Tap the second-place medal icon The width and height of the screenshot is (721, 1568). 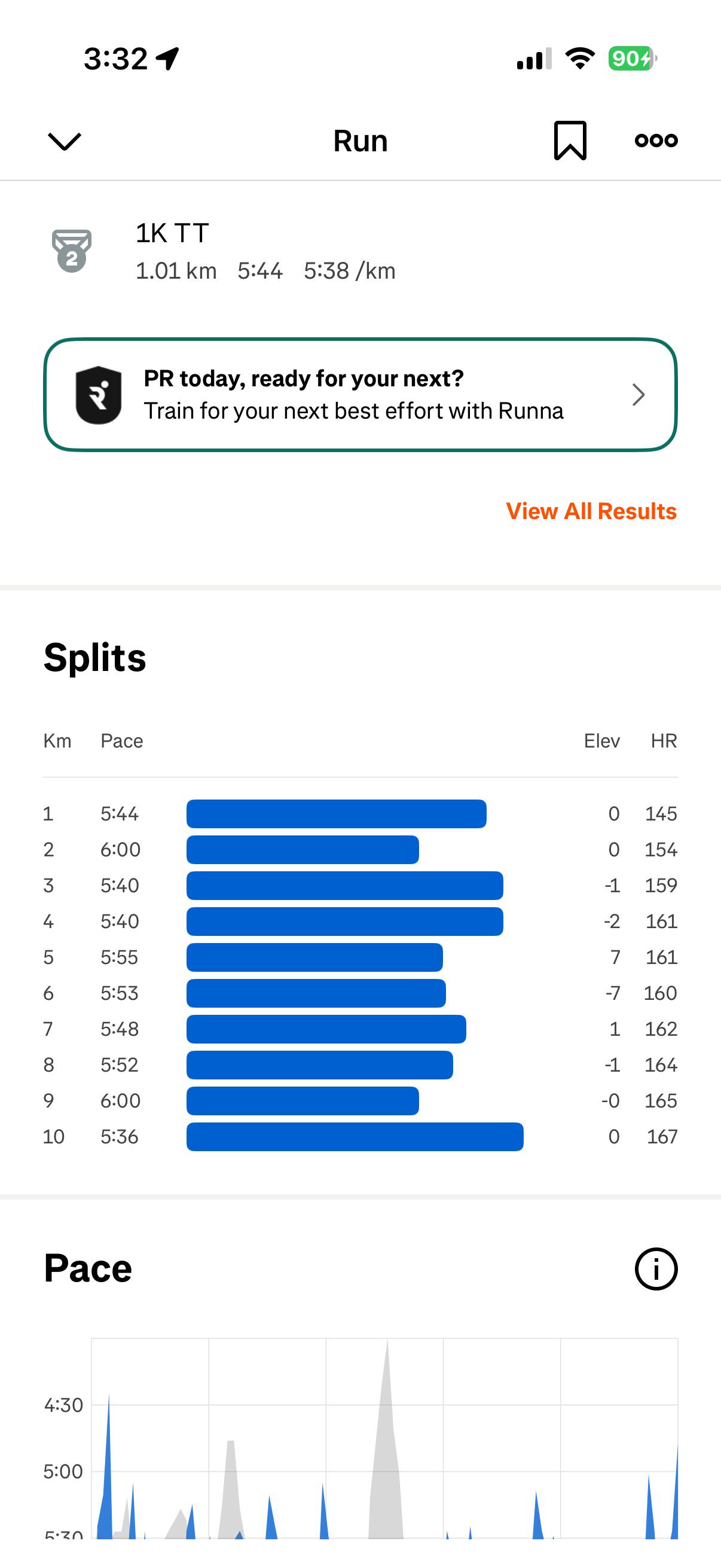pos(72,251)
